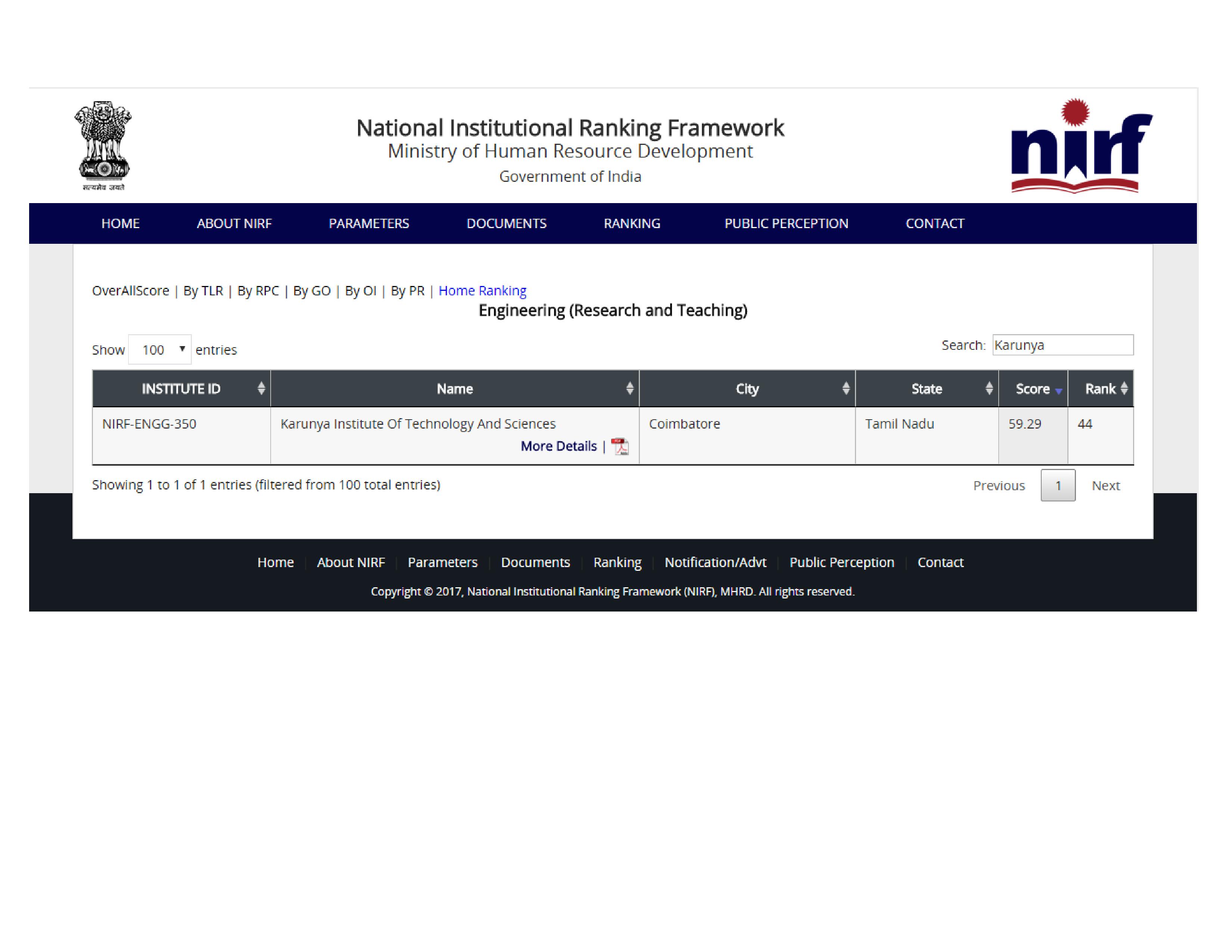Image resolution: width=1232 pixels, height=952 pixels.
Task: Open the PDF icon beside More Details
Action: pos(620,446)
